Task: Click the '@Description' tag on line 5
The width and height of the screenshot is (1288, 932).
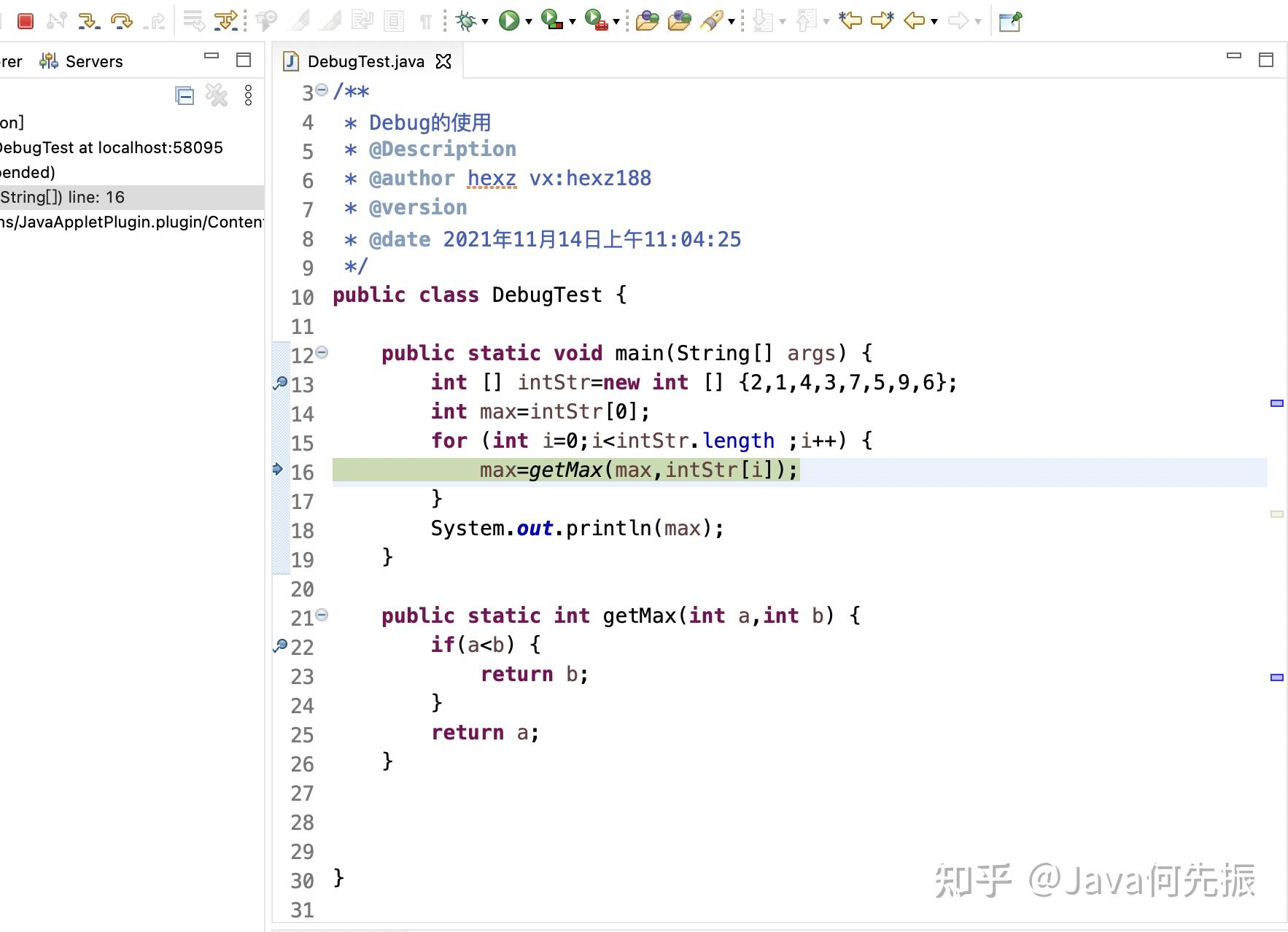Action: tap(443, 149)
